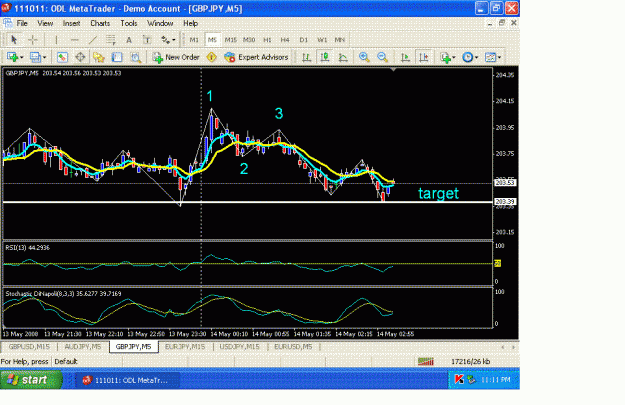Screen dimensions: 625x405
Task: Click the chart shift triangle marker
Action: [x=393, y=70]
